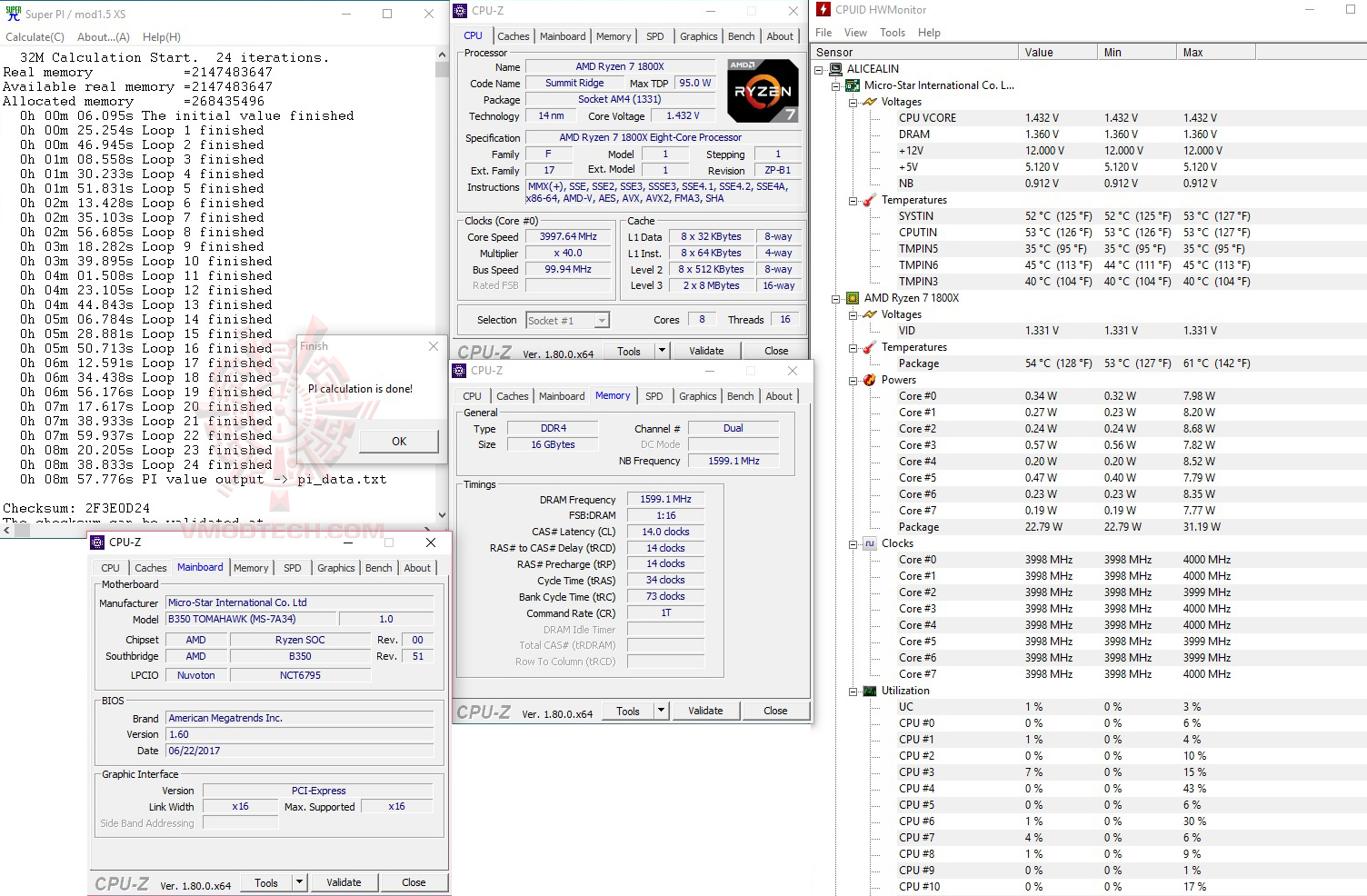
Task: Click the Sensor column header in HWMonitor
Action: pos(914,53)
